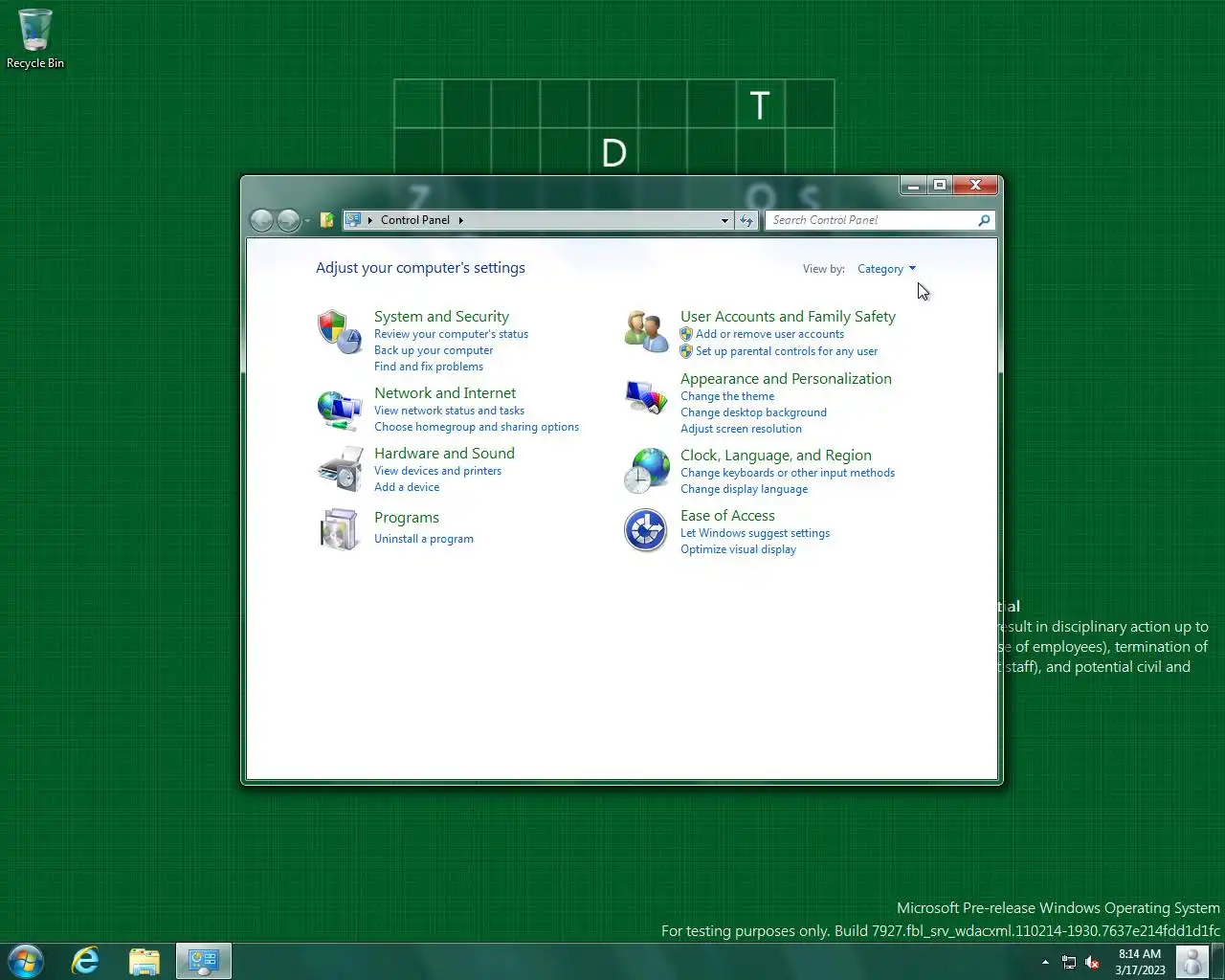
Task: Open the Programs heading link
Action: pos(407,518)
